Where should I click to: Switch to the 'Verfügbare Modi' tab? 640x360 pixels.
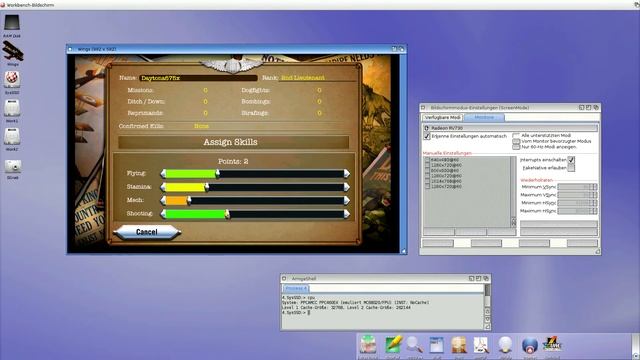click(442, 118)
